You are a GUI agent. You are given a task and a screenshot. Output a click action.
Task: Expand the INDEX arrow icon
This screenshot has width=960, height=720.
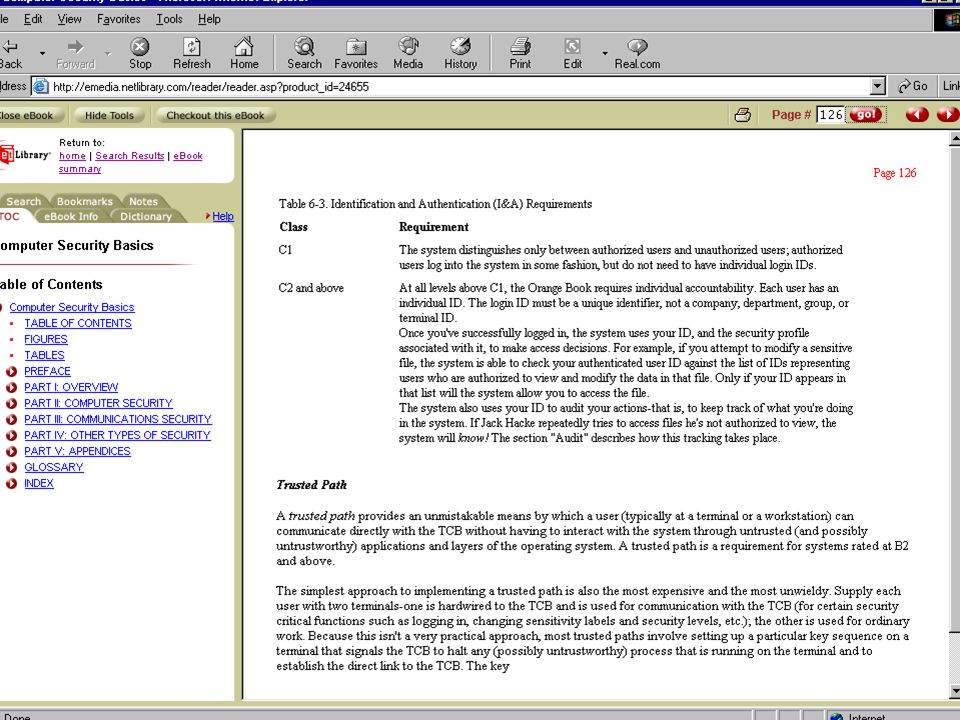point(11,483)
